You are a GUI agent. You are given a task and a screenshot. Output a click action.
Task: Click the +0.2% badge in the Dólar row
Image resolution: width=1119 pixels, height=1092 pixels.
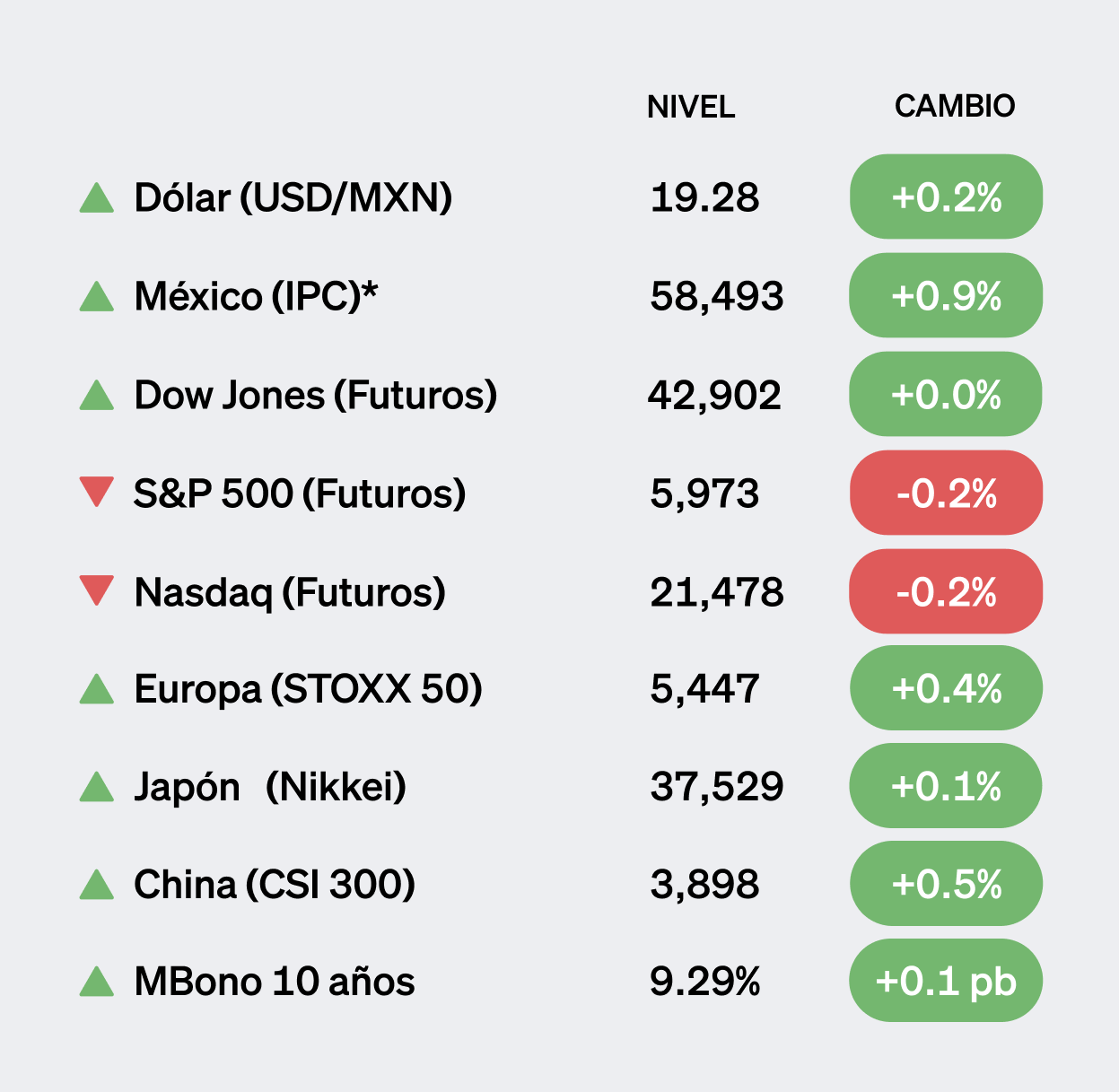point(946,197)
